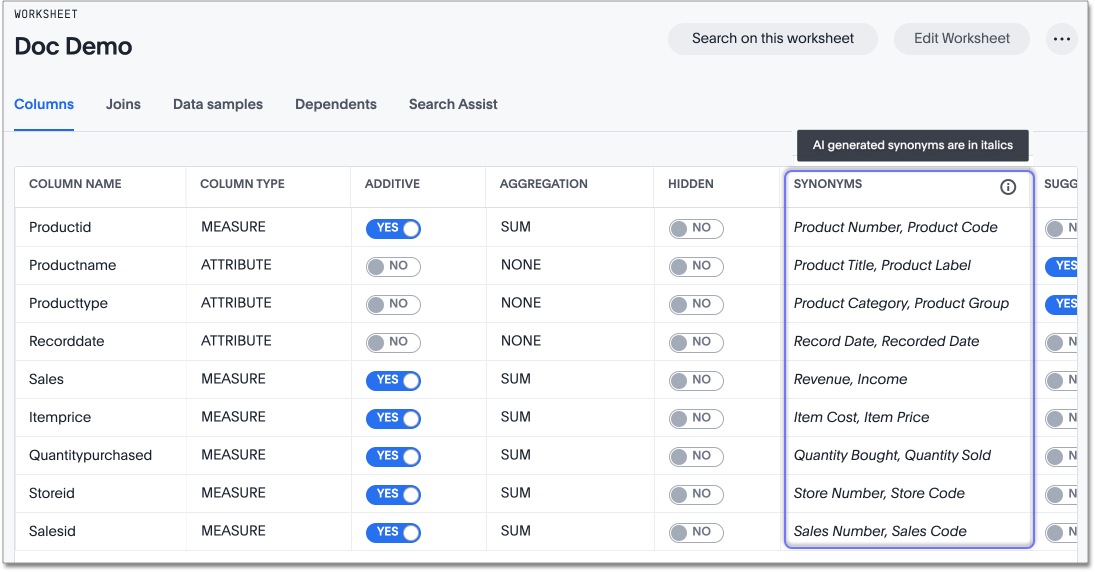The height and width of the screenshot is (572, 1095).
Task: Go to the Search Assist tab
Action: pyautogui.click(x=453, y=104)
